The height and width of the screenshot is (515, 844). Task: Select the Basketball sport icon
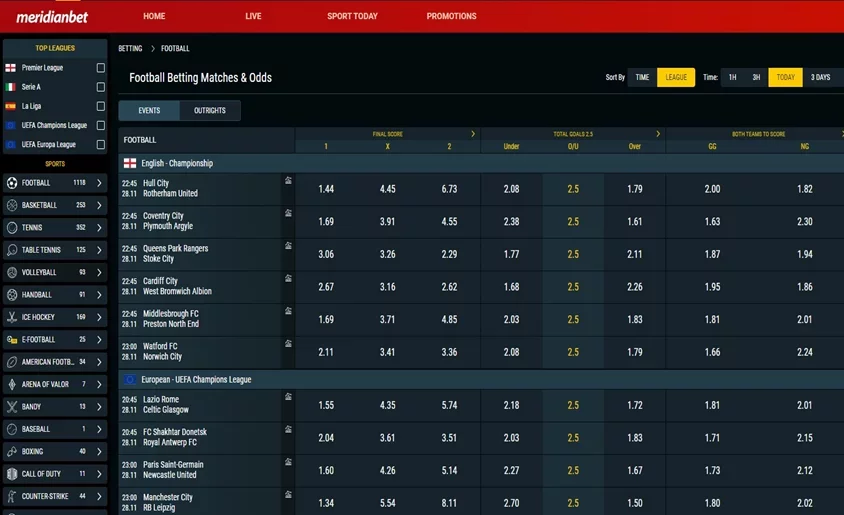(x=12, y=205)
